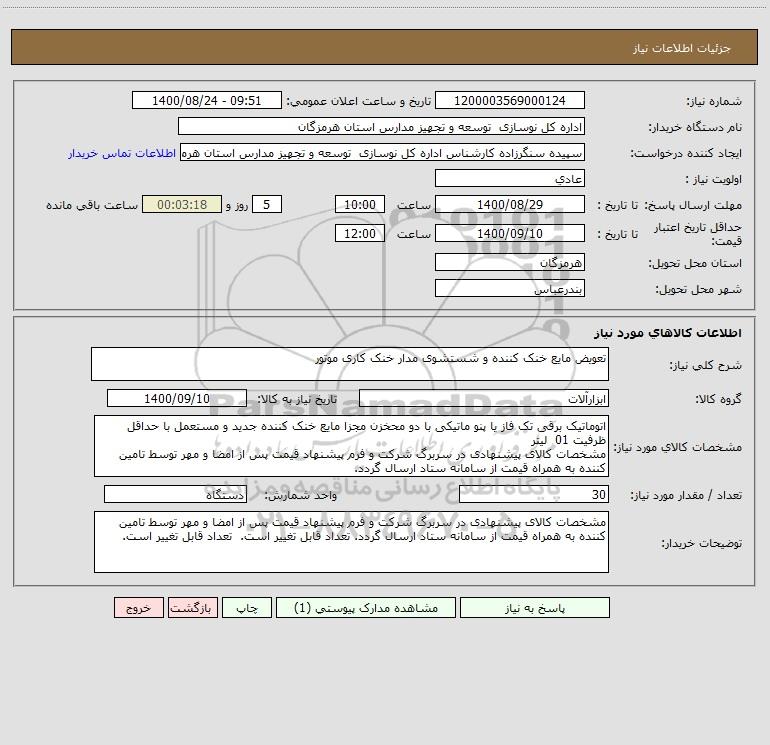Click price validity time 12:00

tap(359, 233)
